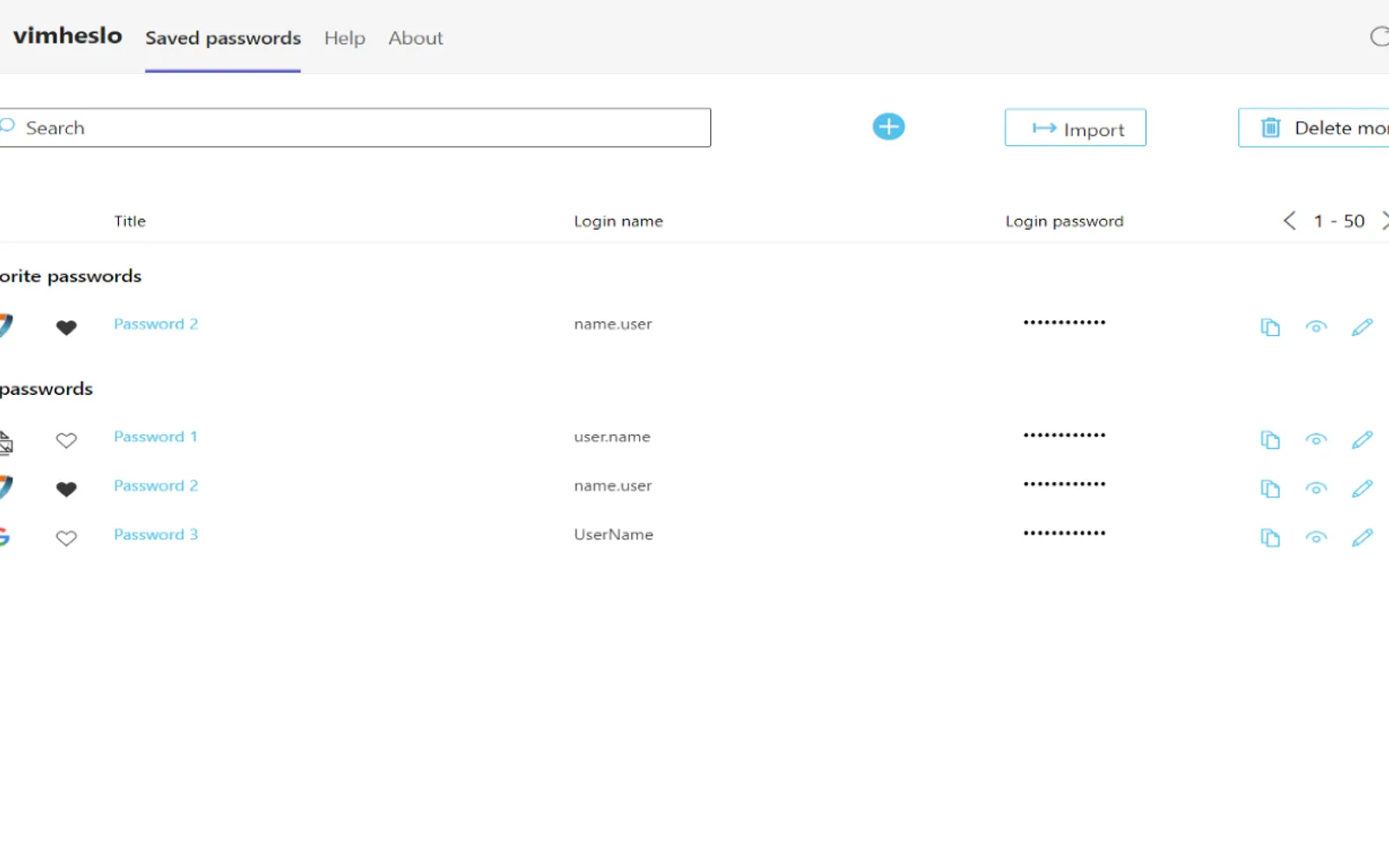Switch to the Help tab
The image size is (1389, 868).
click(x=345, y=38)
